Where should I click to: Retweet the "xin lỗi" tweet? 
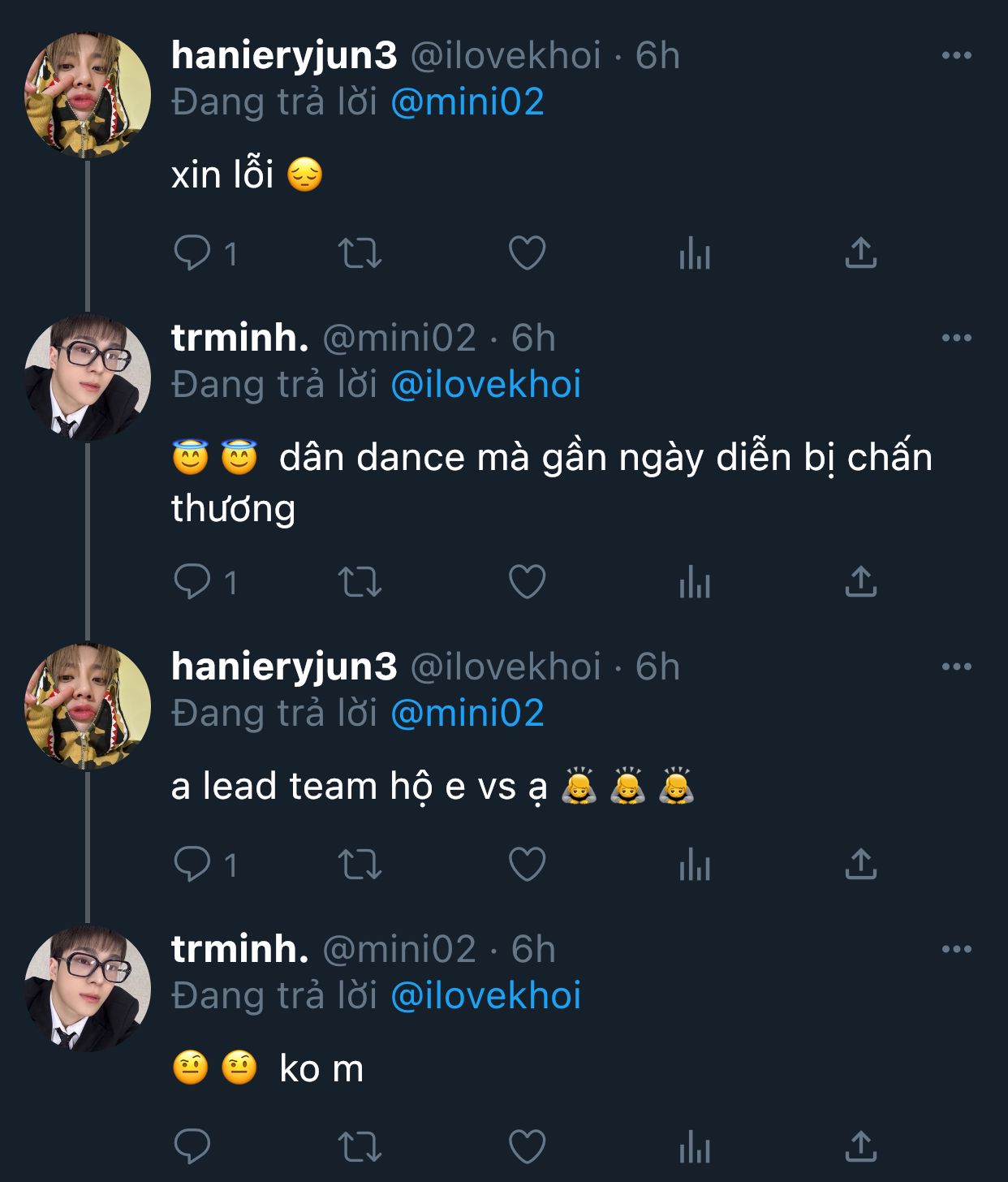(x=360, y=253)
